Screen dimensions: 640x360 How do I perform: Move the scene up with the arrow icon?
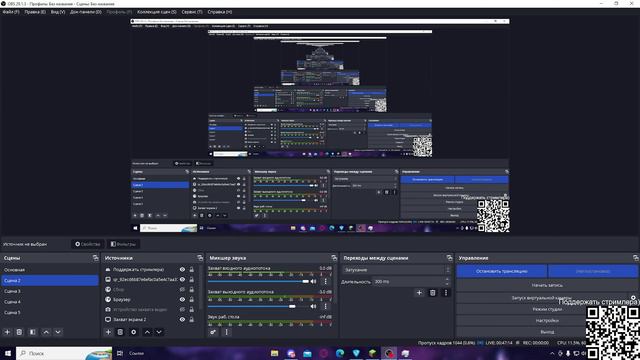pos(46,332)
